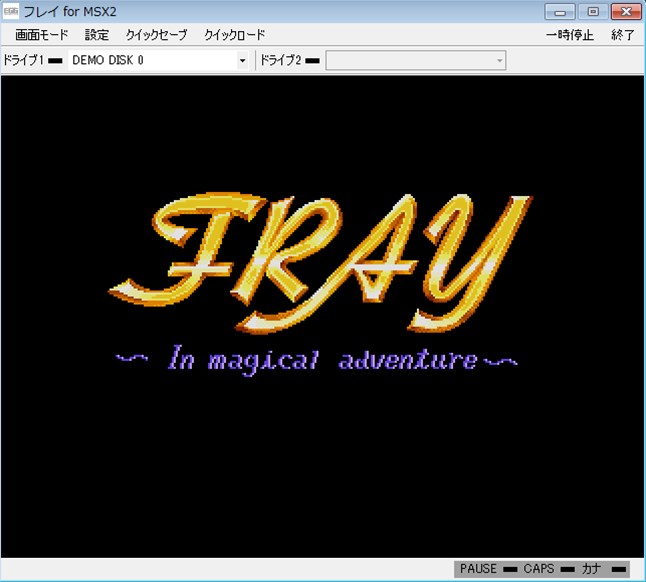Pause emulation with 一時停止
The height and width of the screenshot is (582, 646).
point(570,35)
